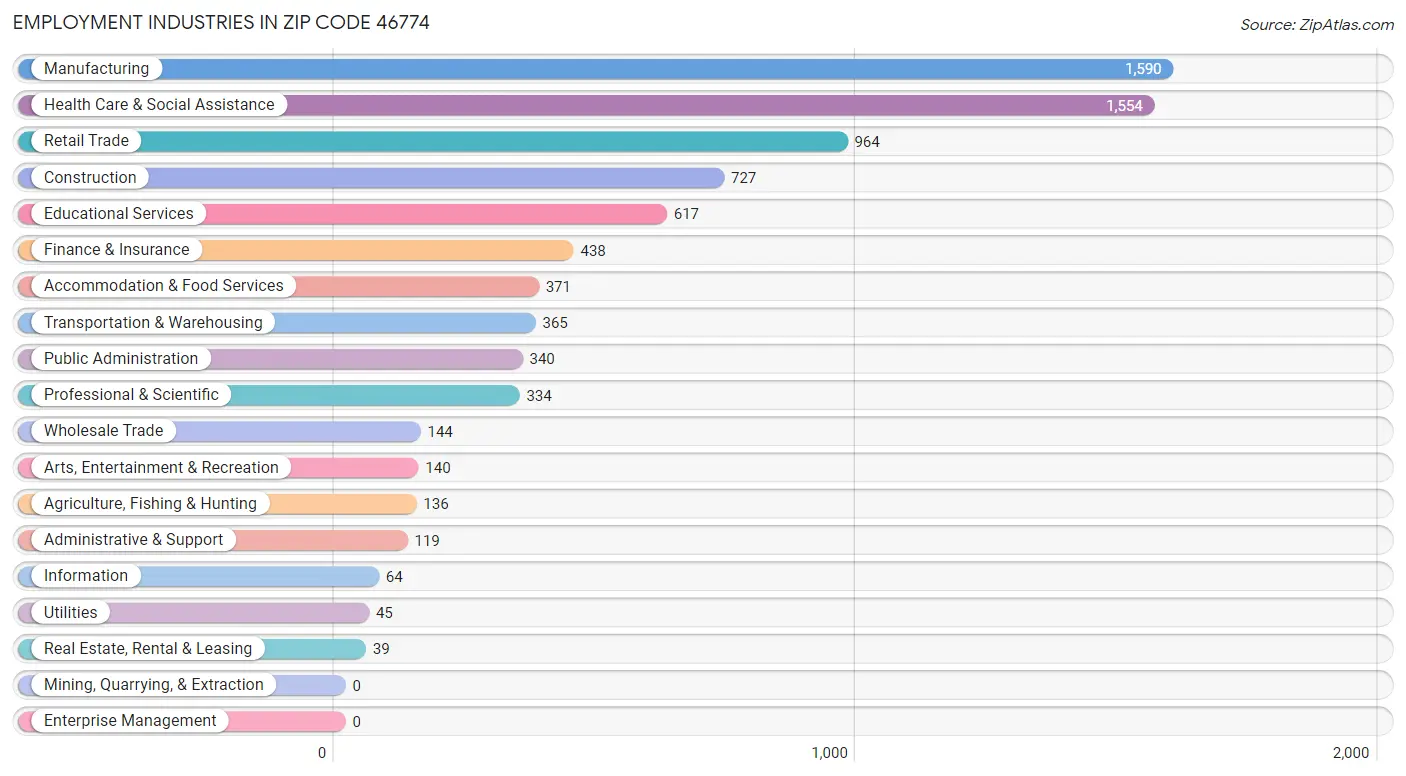Select the 64 value beside Information
The width and height of the screenshot is (1406, 776).
[x=394, y=577]
